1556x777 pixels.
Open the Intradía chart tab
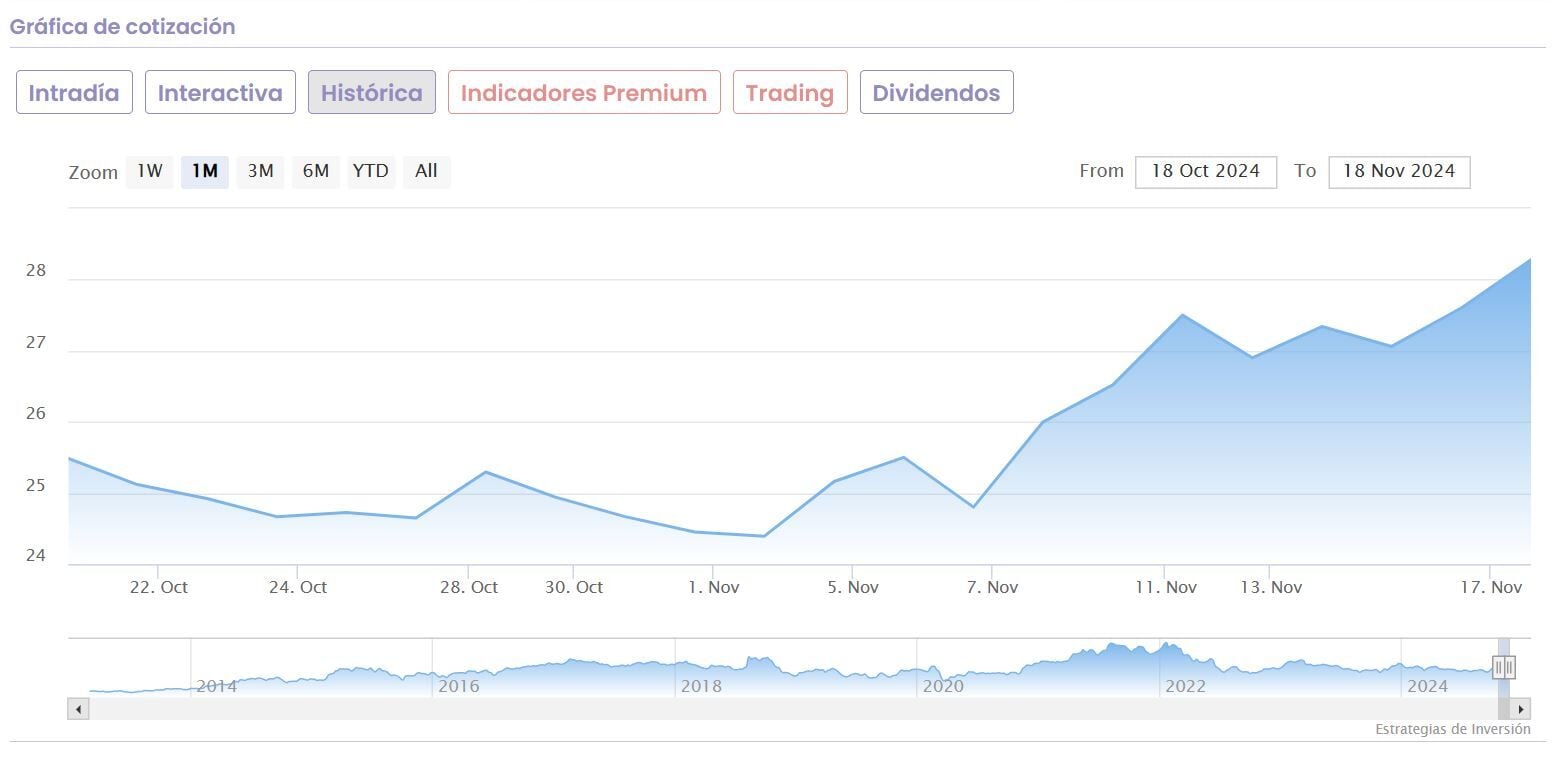(x=74, y=93)
